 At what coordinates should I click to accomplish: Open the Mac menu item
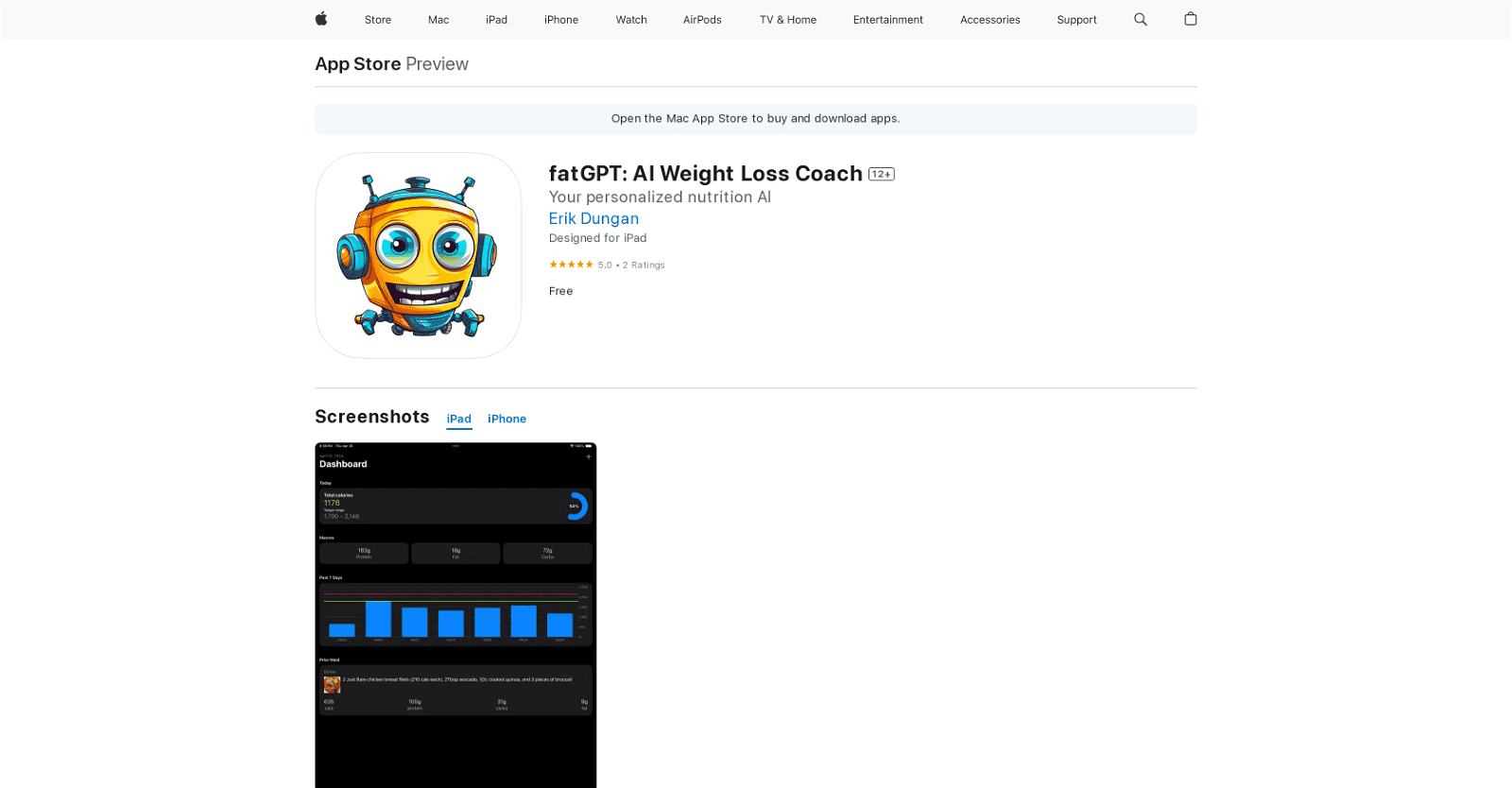(x=438, y=20)
